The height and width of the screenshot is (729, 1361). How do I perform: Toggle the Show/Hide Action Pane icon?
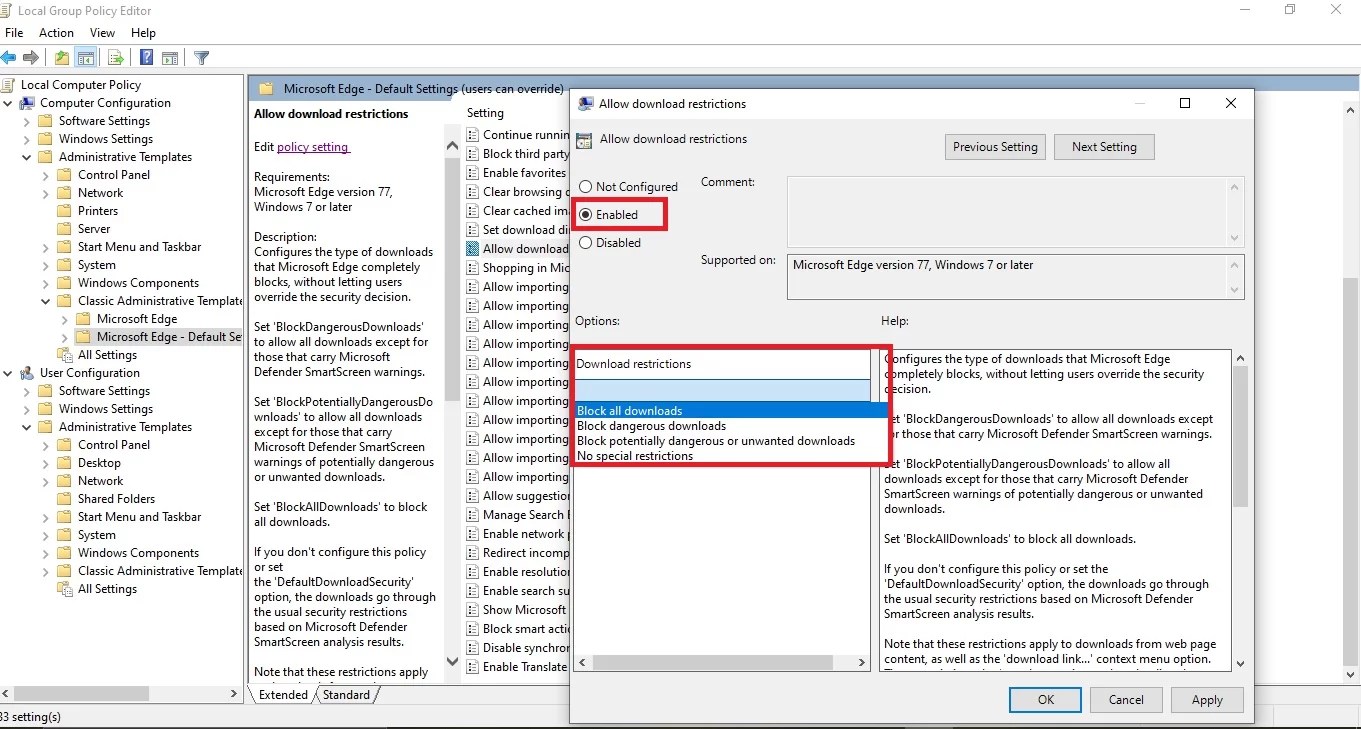170,58
